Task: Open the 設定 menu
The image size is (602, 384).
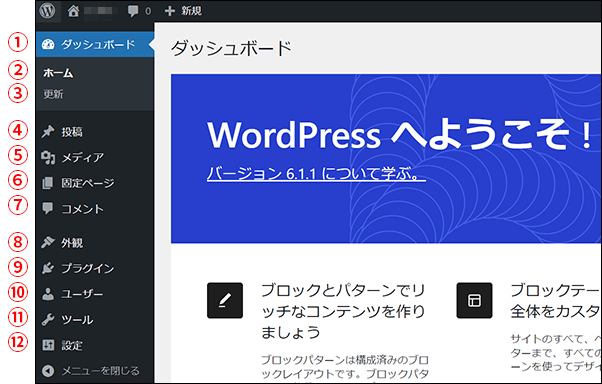Action: 95,345
